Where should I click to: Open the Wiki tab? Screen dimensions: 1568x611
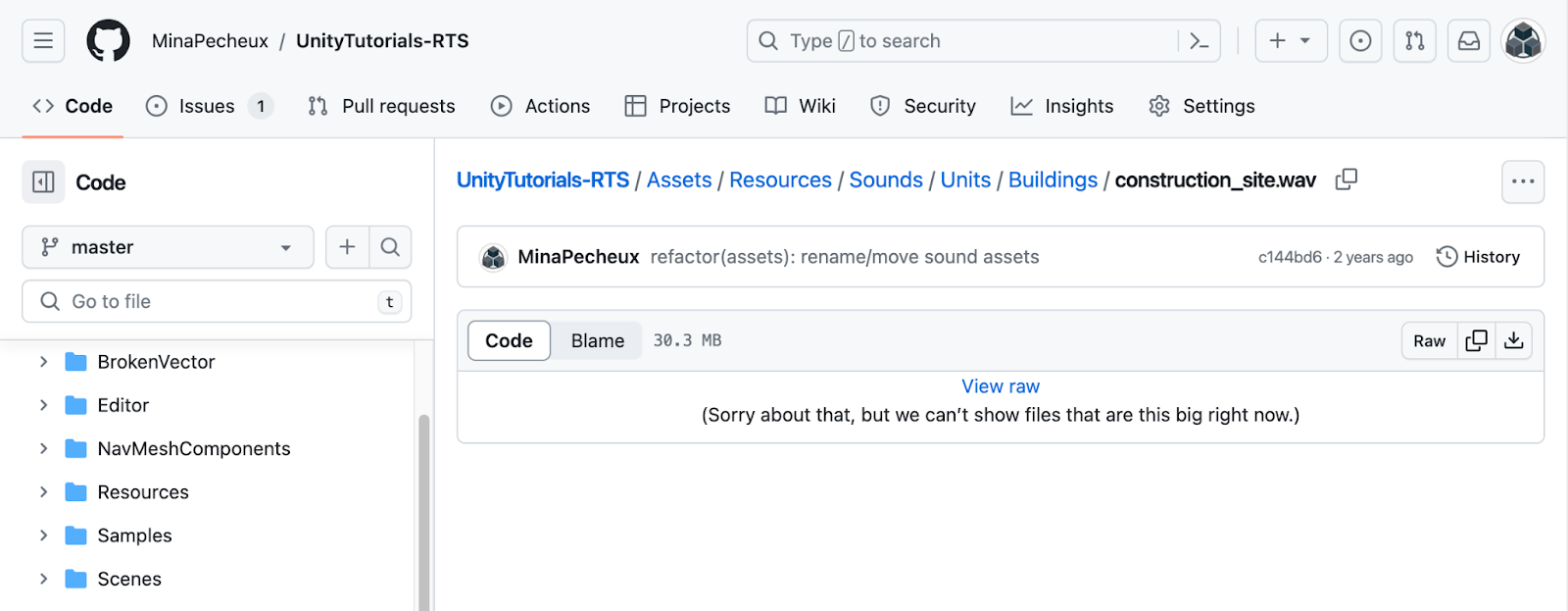pos(800,106)
